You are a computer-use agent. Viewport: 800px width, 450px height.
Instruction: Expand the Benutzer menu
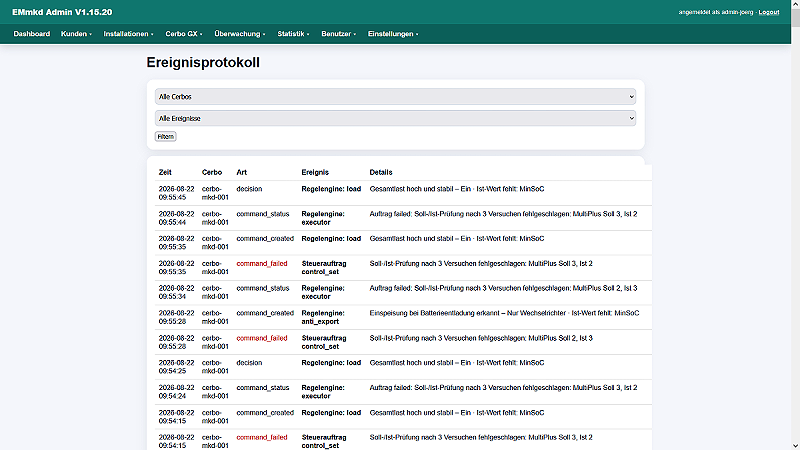tap(338, 34)
